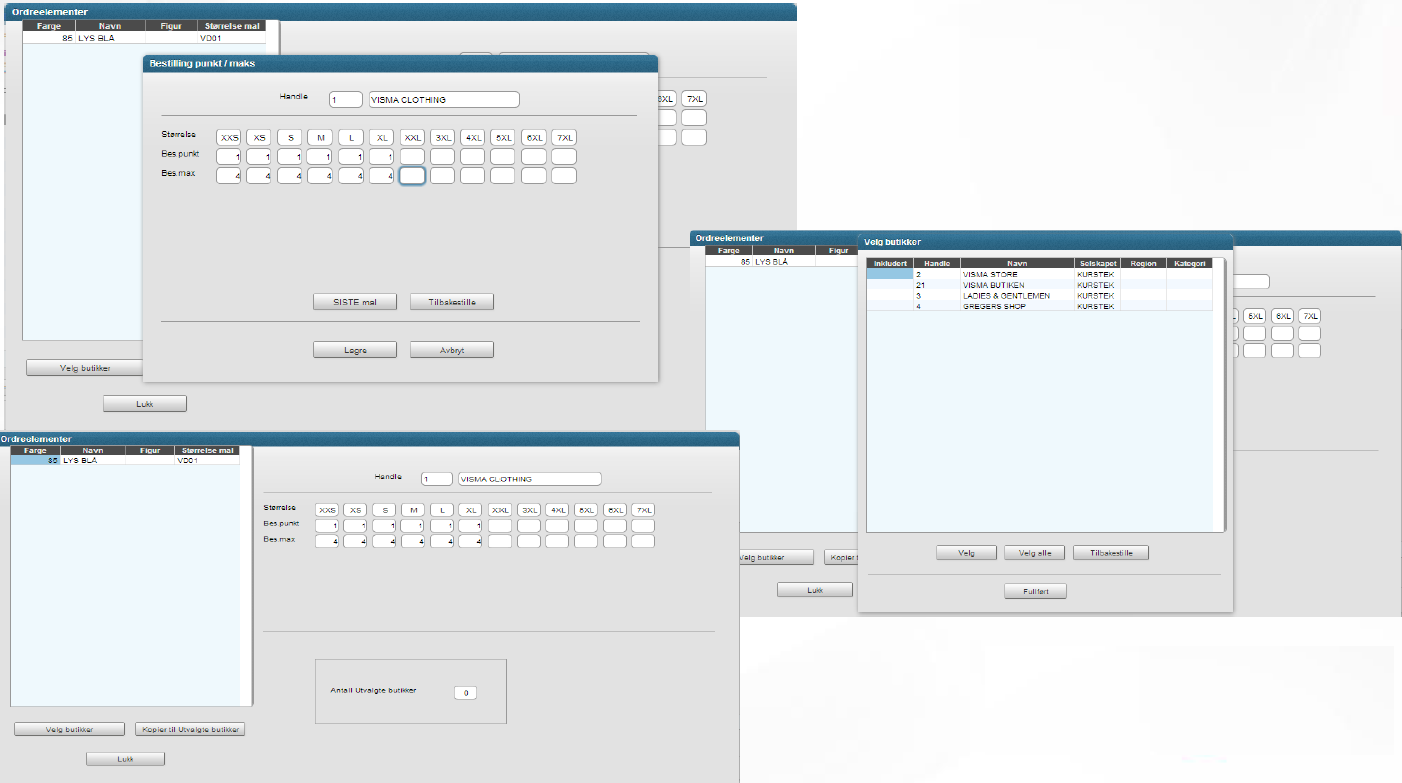Focus Bes punkt field under XXS in dialog

pyautogui.click(x=230, y=156)
